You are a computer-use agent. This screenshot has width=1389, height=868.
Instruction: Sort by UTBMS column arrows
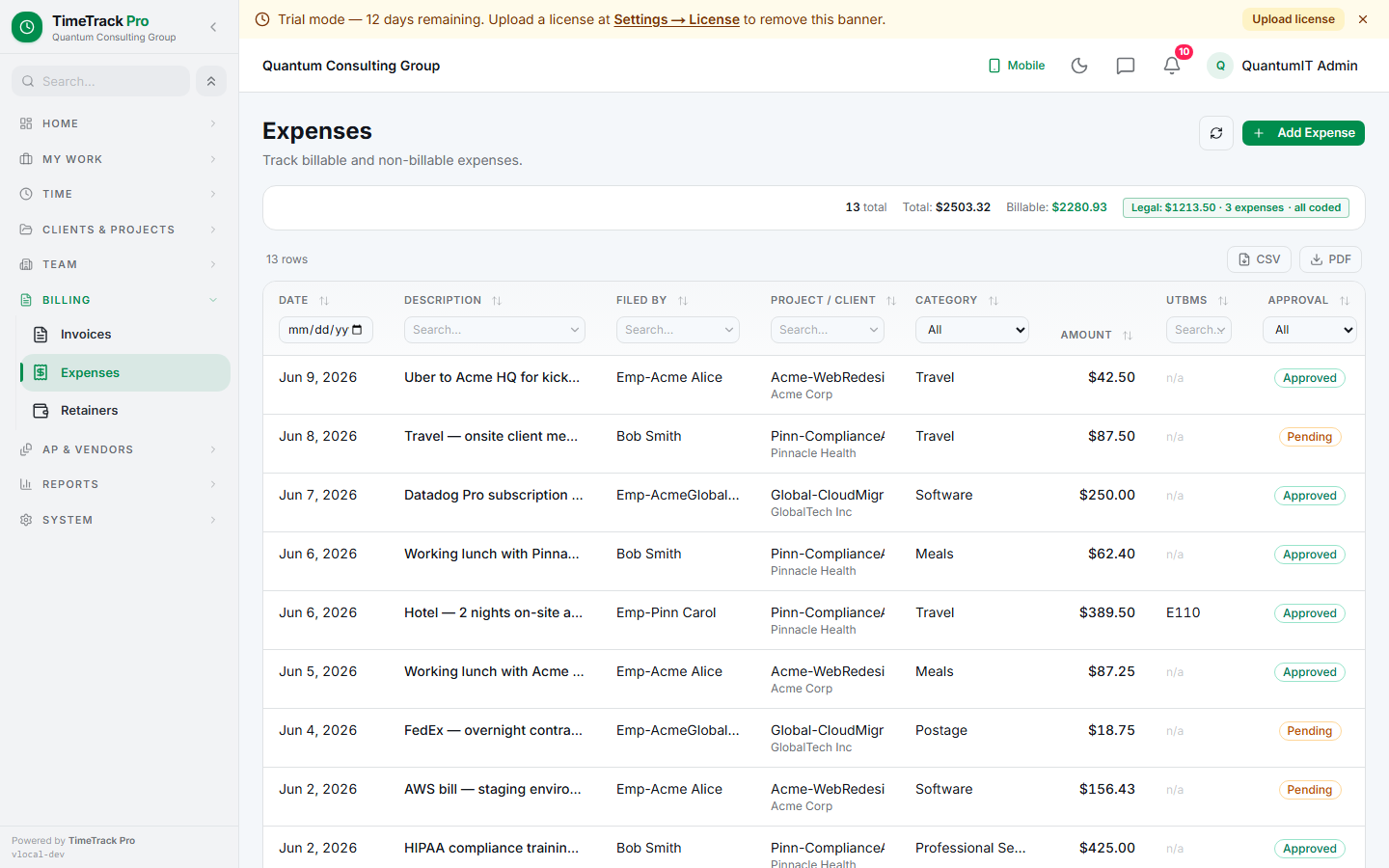tap(1223, 301)
